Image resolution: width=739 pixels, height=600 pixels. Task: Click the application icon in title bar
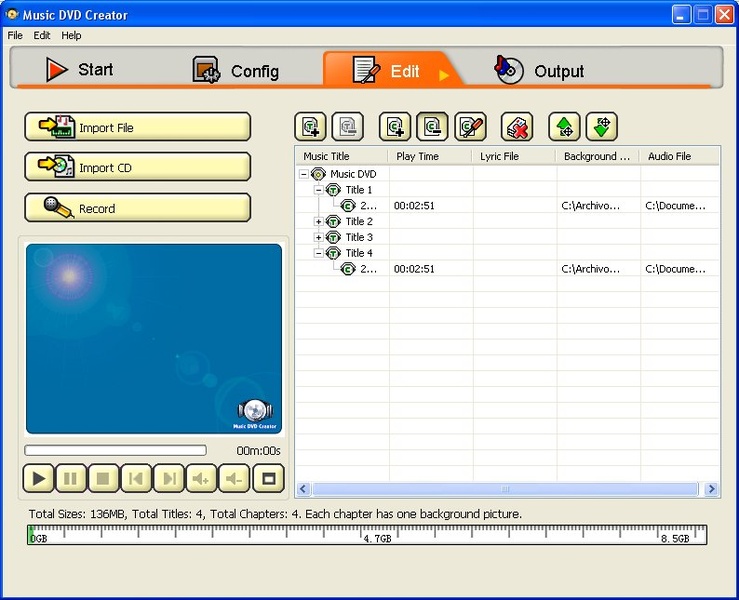click(12, 14)
